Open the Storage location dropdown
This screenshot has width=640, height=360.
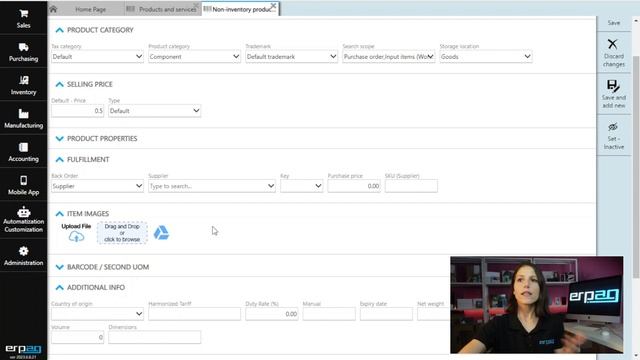coord(486,57)
